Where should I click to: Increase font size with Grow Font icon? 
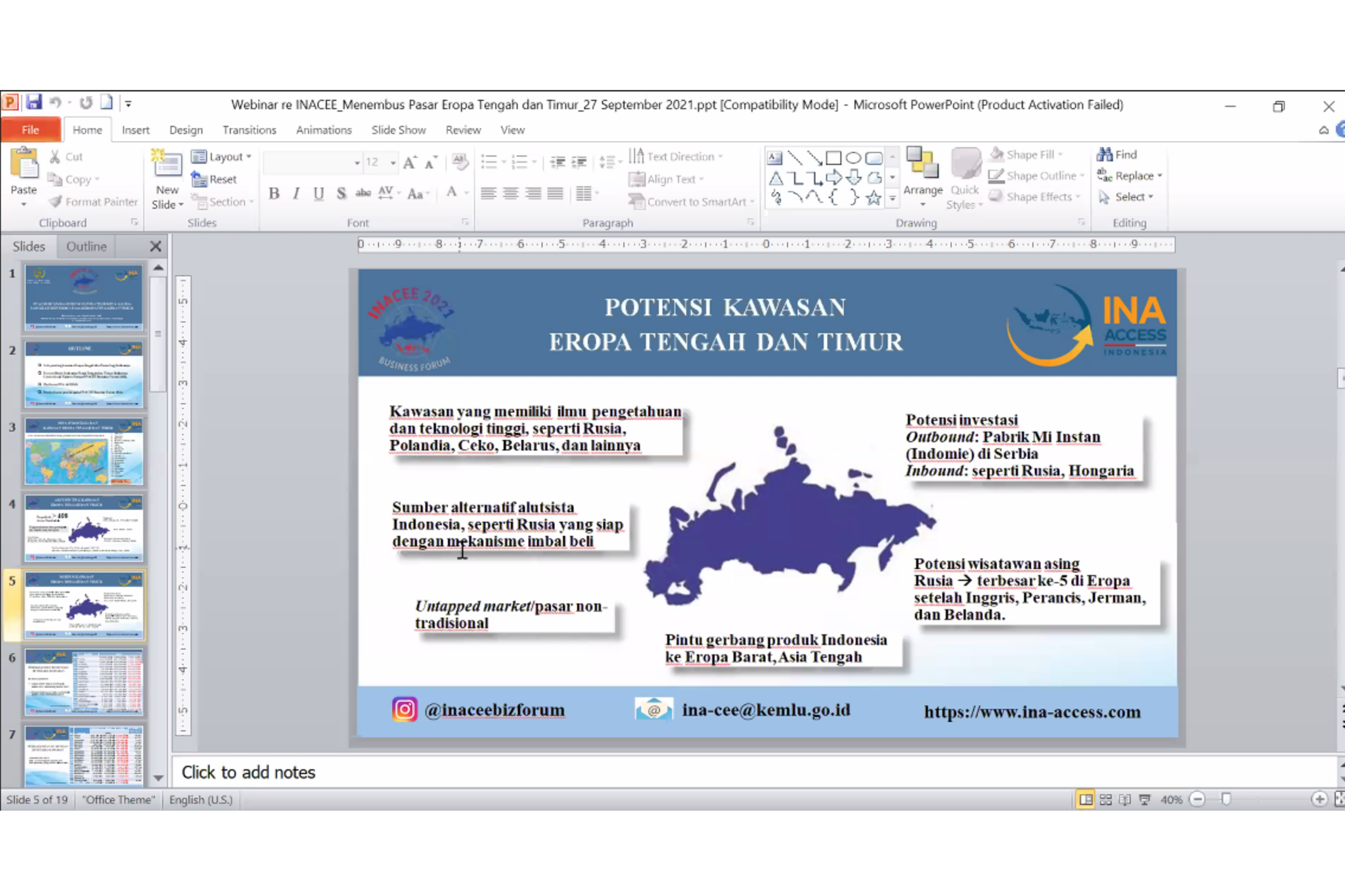coord(409,163)
